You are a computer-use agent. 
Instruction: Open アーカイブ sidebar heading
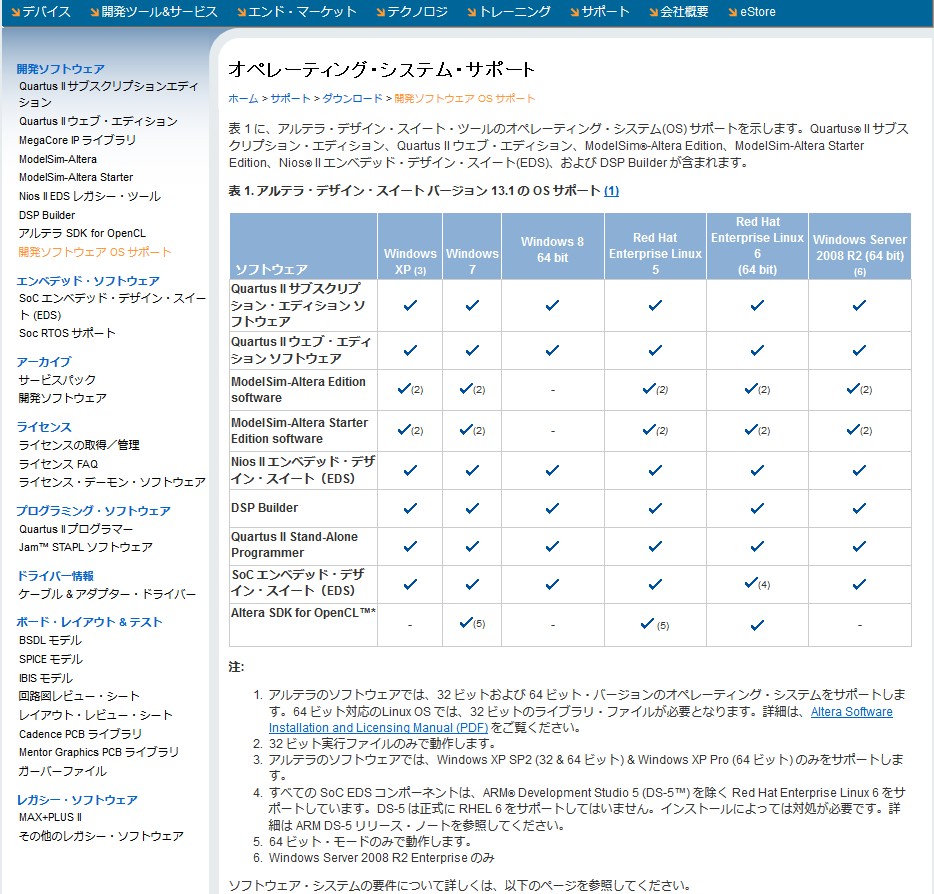tap(43, 362)
